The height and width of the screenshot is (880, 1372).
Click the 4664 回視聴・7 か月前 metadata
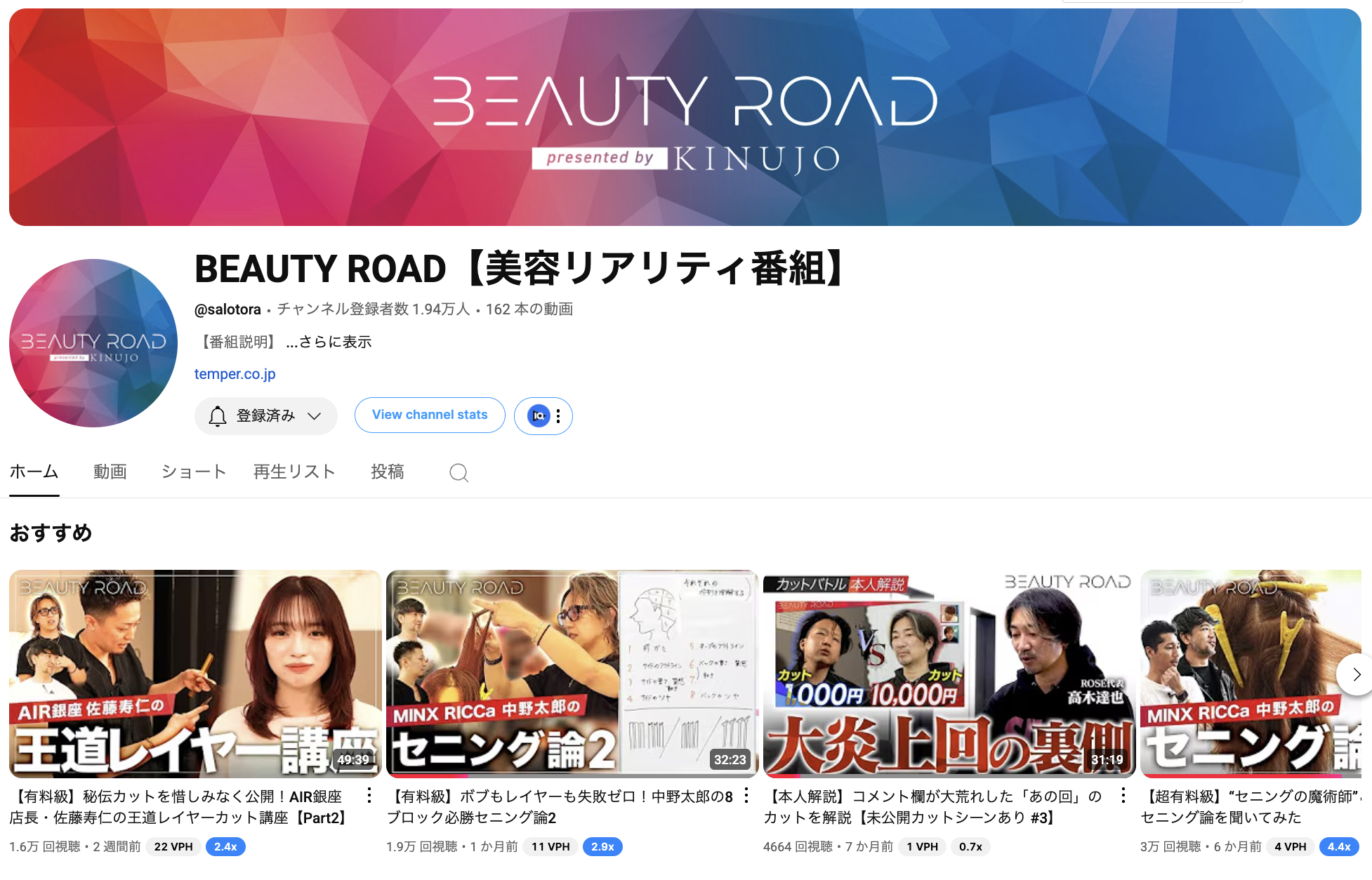(829, 847)
